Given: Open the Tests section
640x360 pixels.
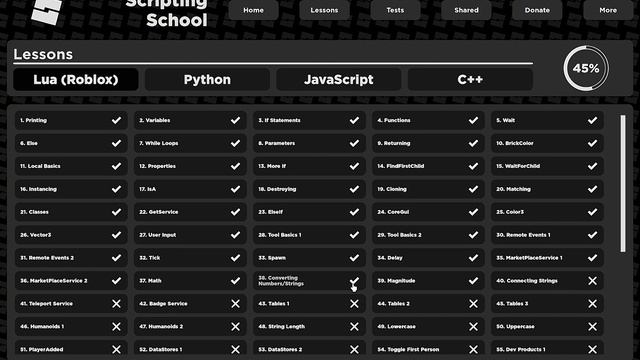Looking at the screenshot, I should 396,10.
